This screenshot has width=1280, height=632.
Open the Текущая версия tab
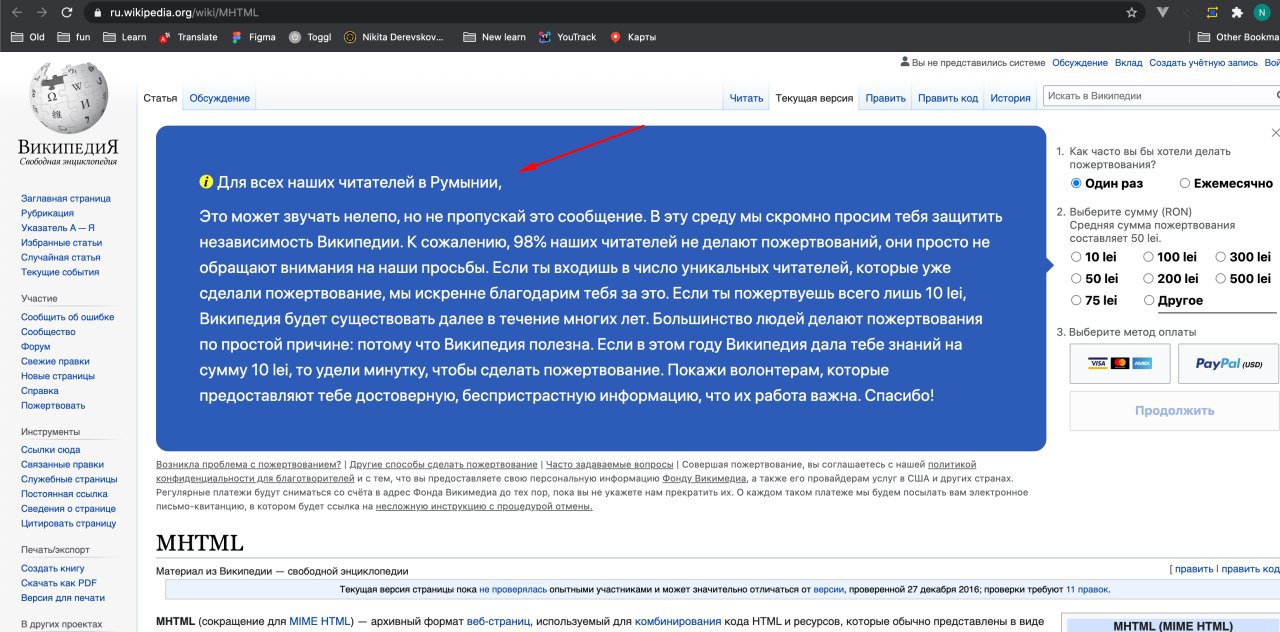(x=814, y=98)
